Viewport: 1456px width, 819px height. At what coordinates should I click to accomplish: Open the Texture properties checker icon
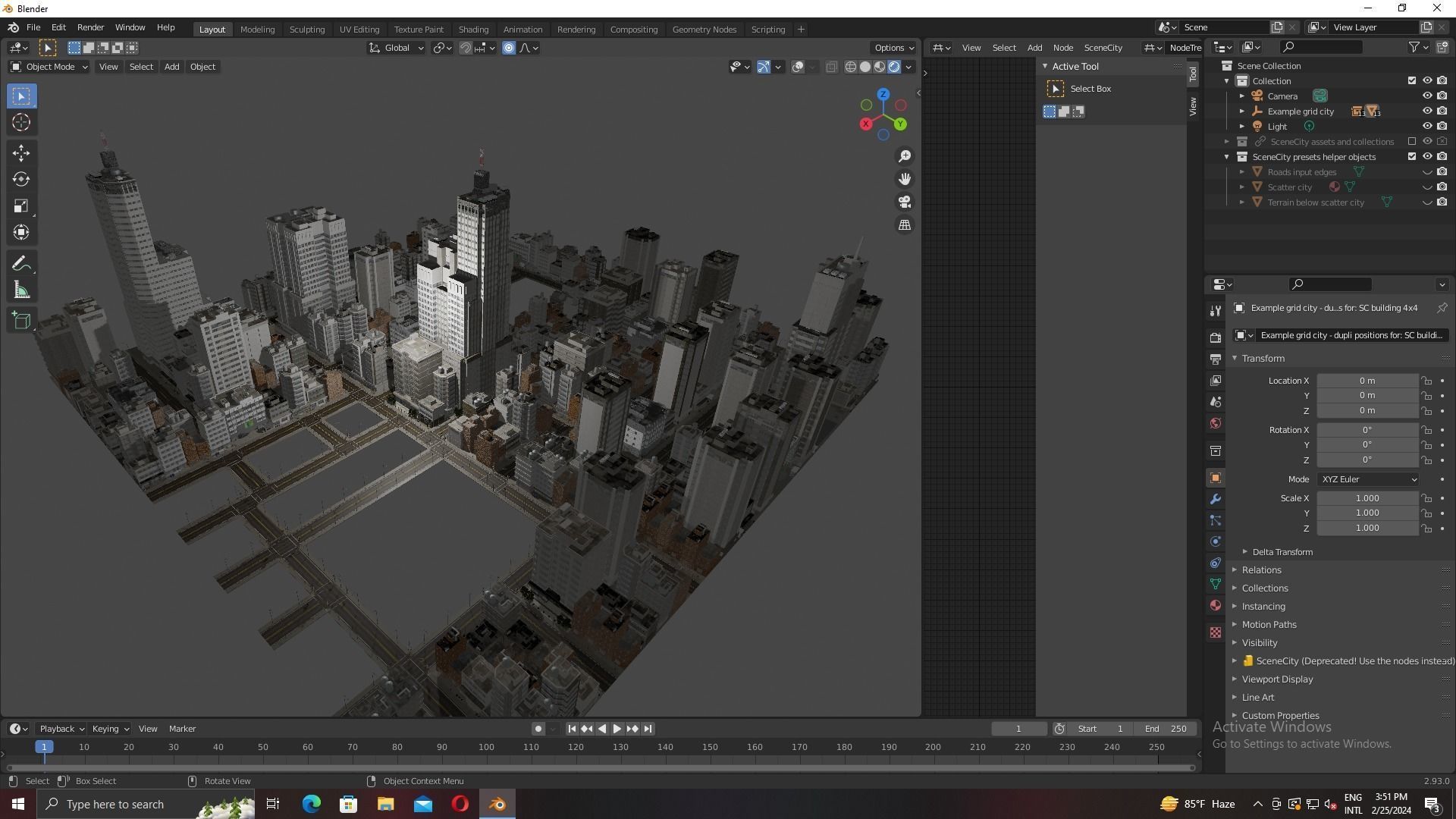pos(1216,632)
